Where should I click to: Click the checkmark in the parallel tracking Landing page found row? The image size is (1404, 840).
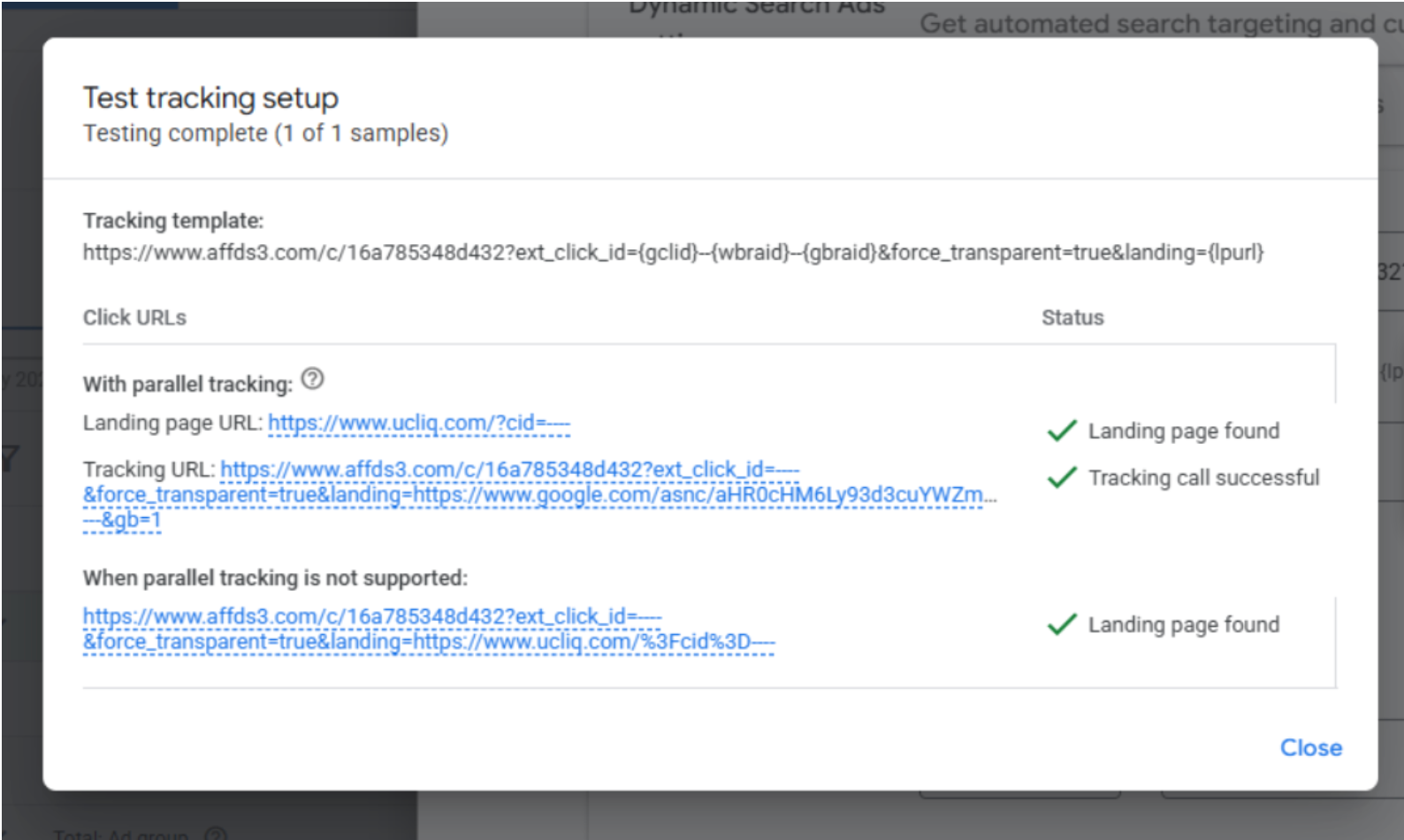pos(1061,431)
